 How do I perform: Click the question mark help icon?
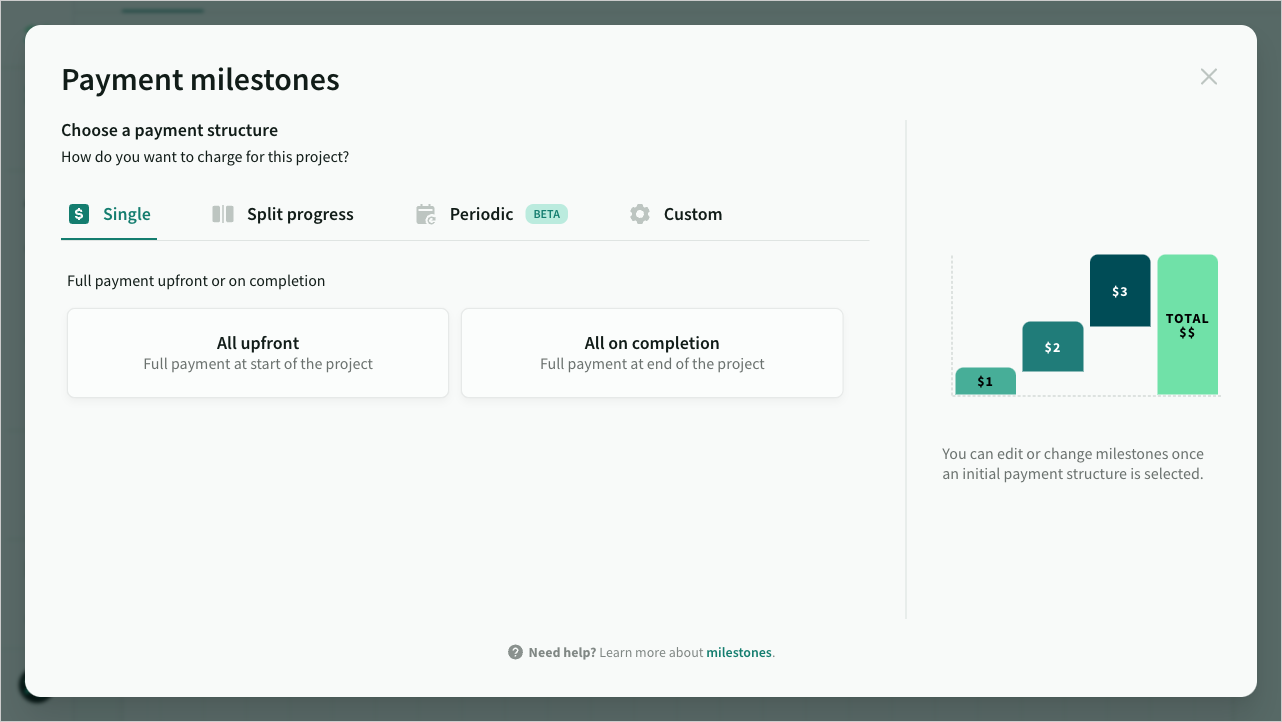515,652
